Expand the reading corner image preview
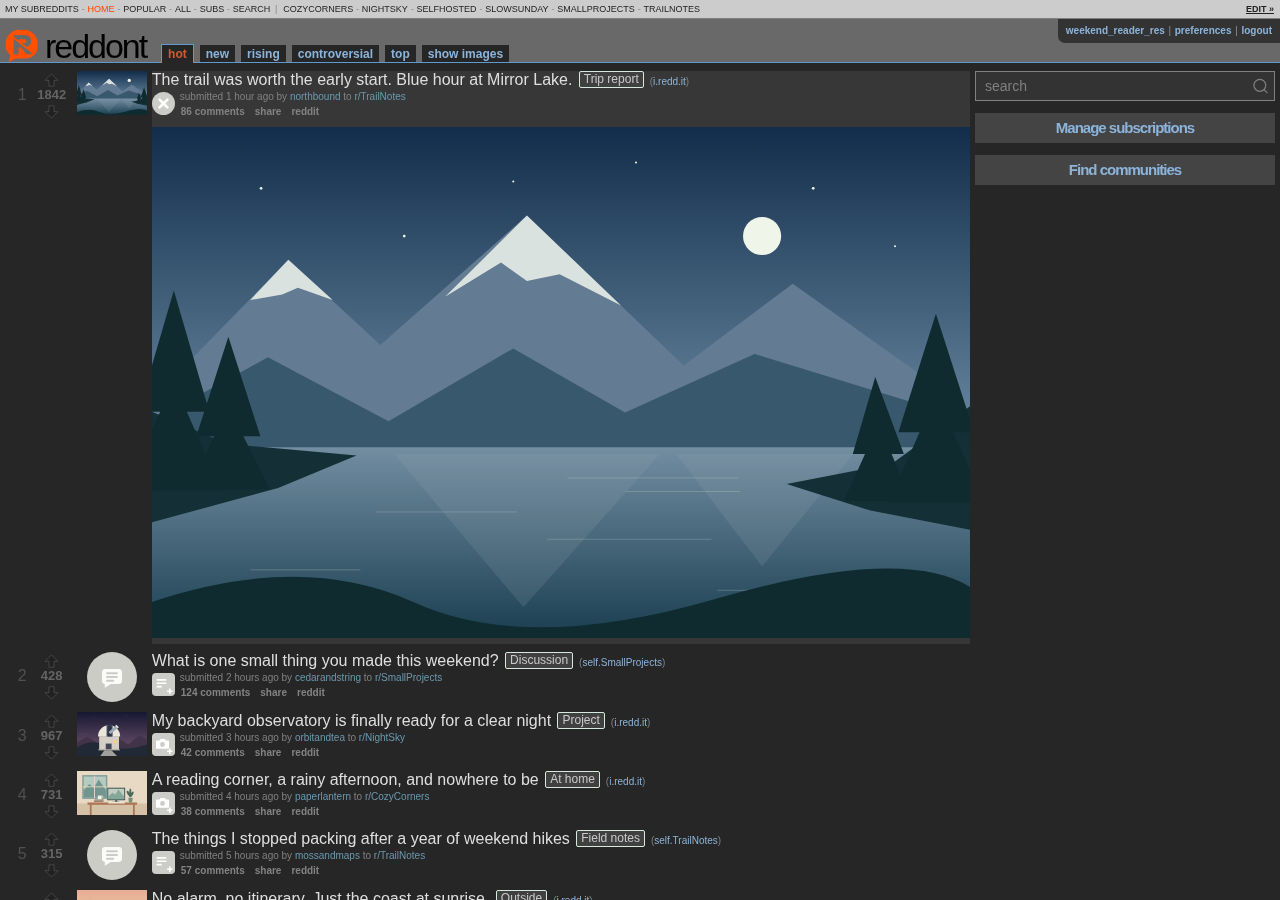The image size is (1280, 900). [x=163, y=803]
